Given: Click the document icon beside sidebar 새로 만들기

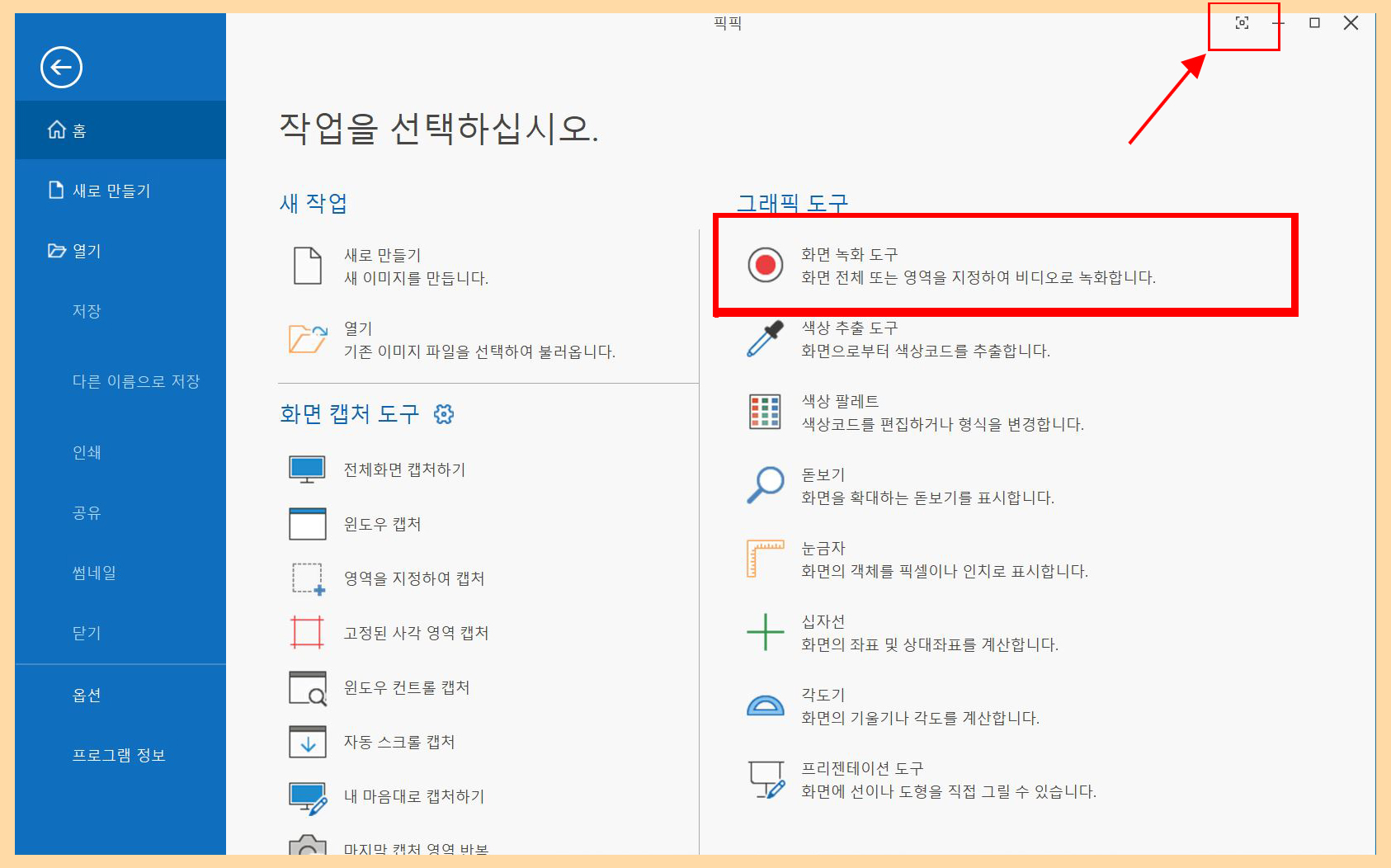Looking at the screenshot, I should coord(56,190).
